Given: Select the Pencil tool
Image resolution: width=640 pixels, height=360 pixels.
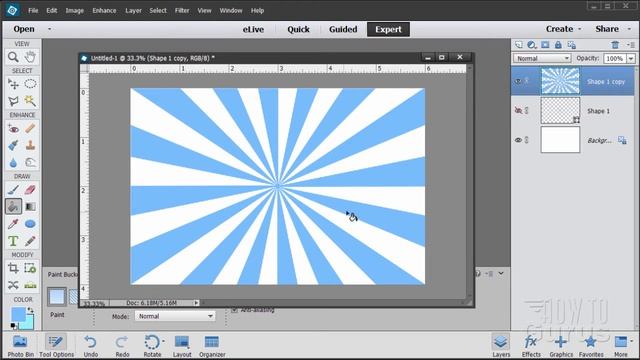Looking at the screenshot, I should coord(30,241).
